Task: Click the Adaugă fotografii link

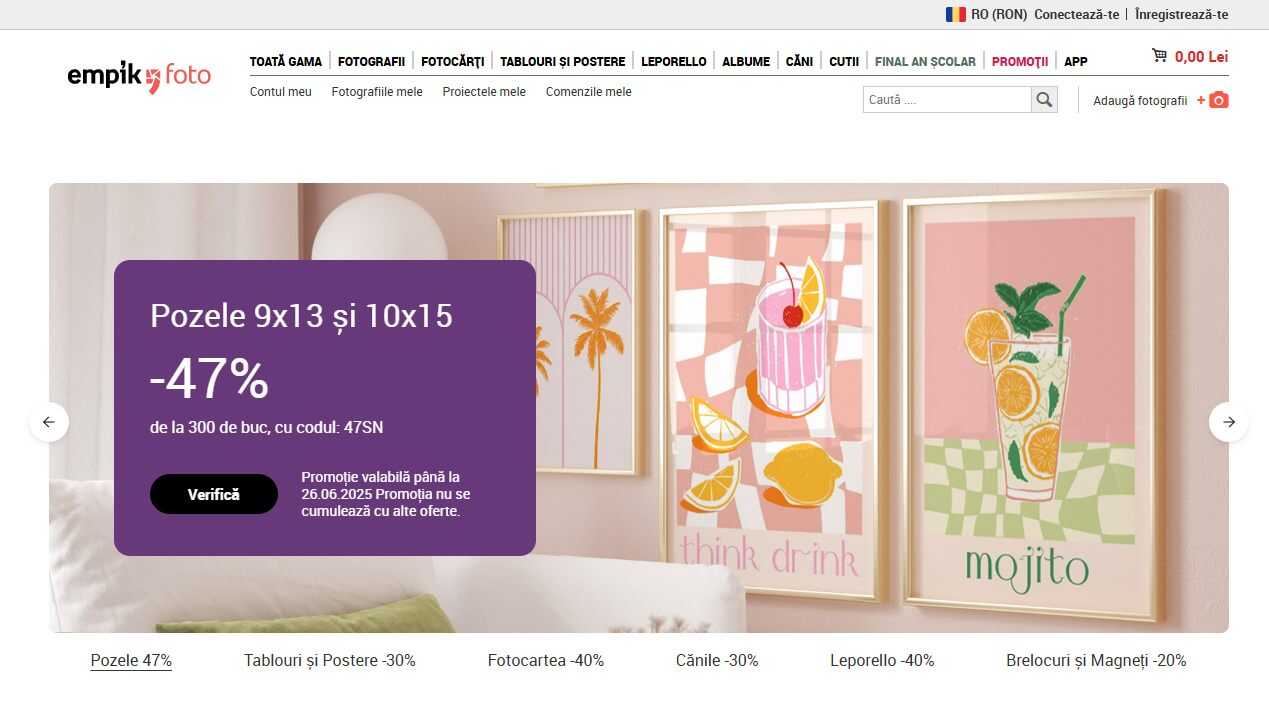Action: (1140, 101)
